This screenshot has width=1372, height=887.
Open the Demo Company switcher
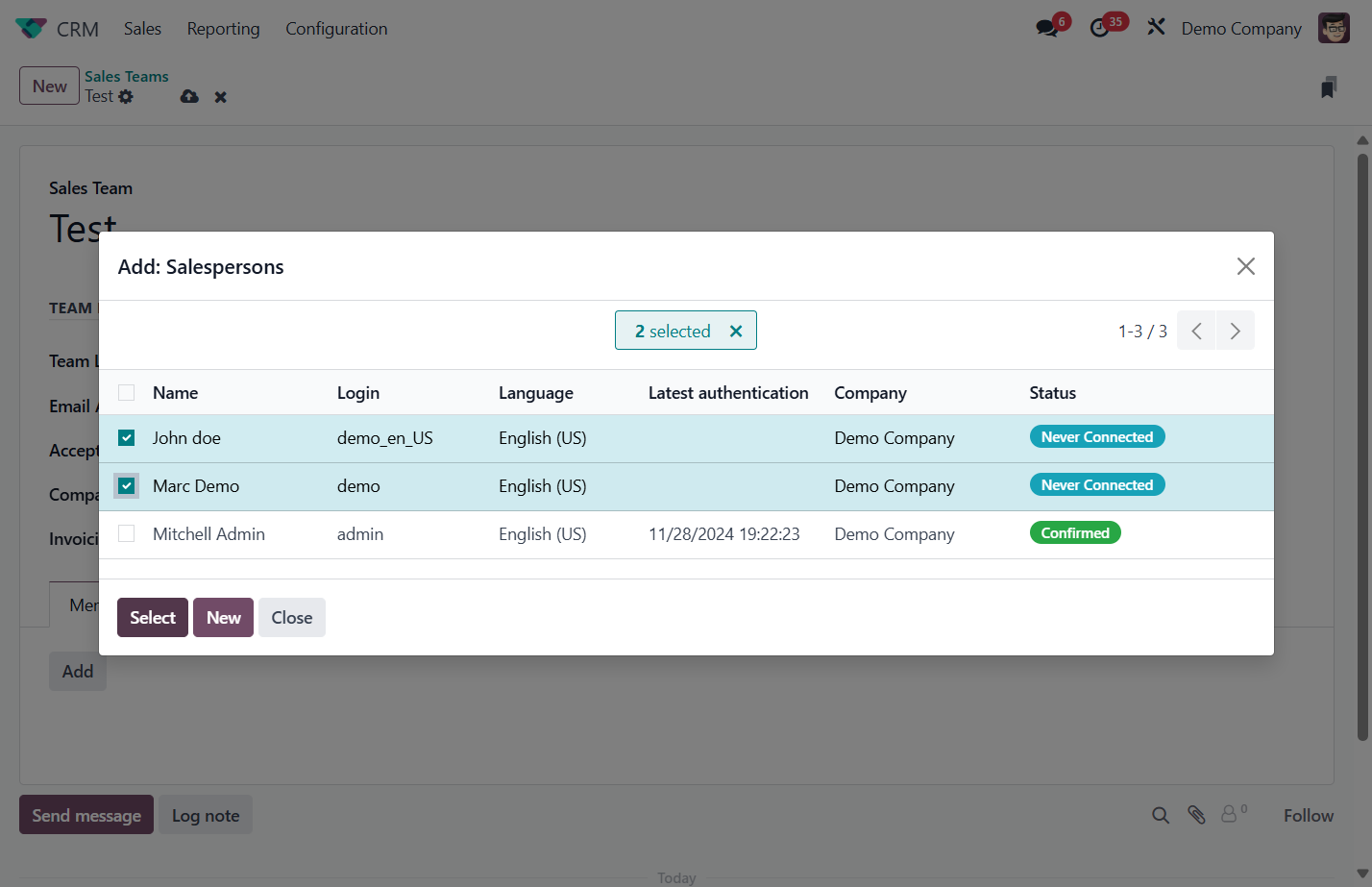pyautogui.click(x=1241, y=29)
